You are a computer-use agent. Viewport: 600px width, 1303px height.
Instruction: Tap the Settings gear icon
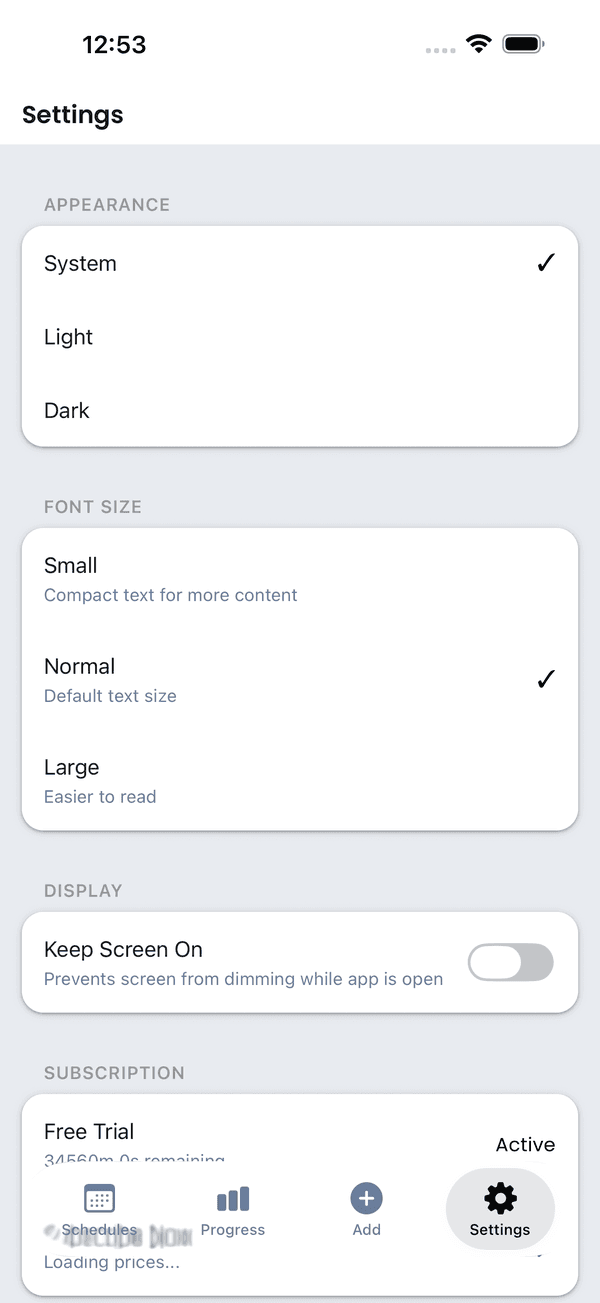tap(500, 1197)
